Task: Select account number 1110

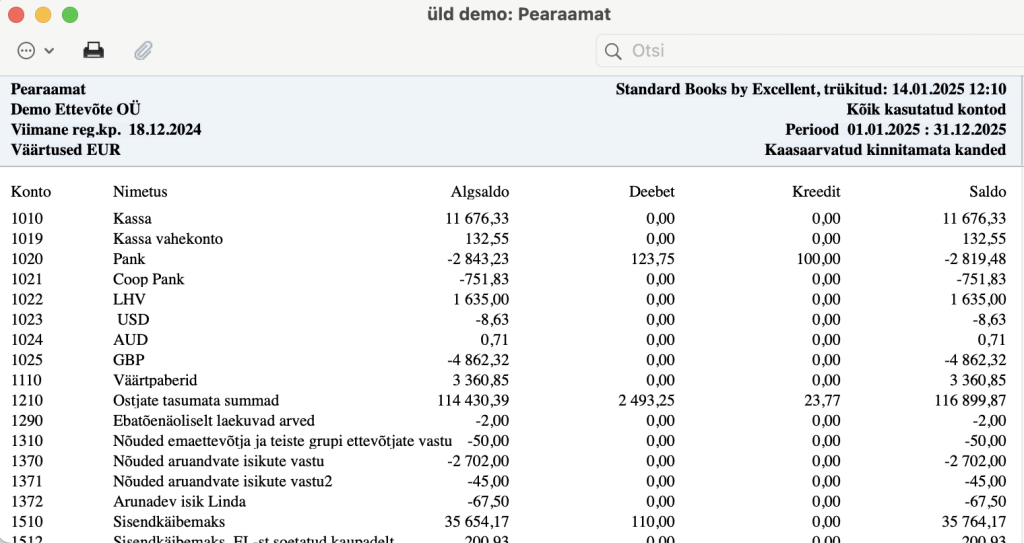Action: [26, 380]
